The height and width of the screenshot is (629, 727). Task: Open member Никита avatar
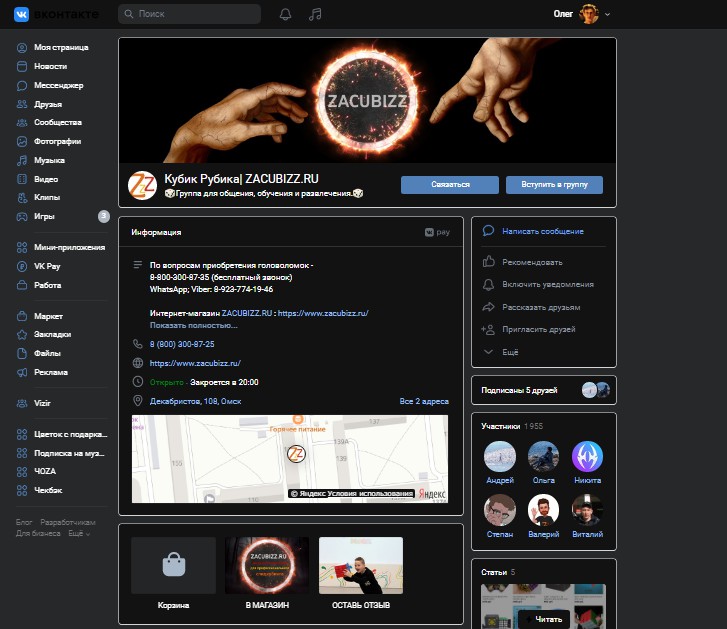[587, 457]
